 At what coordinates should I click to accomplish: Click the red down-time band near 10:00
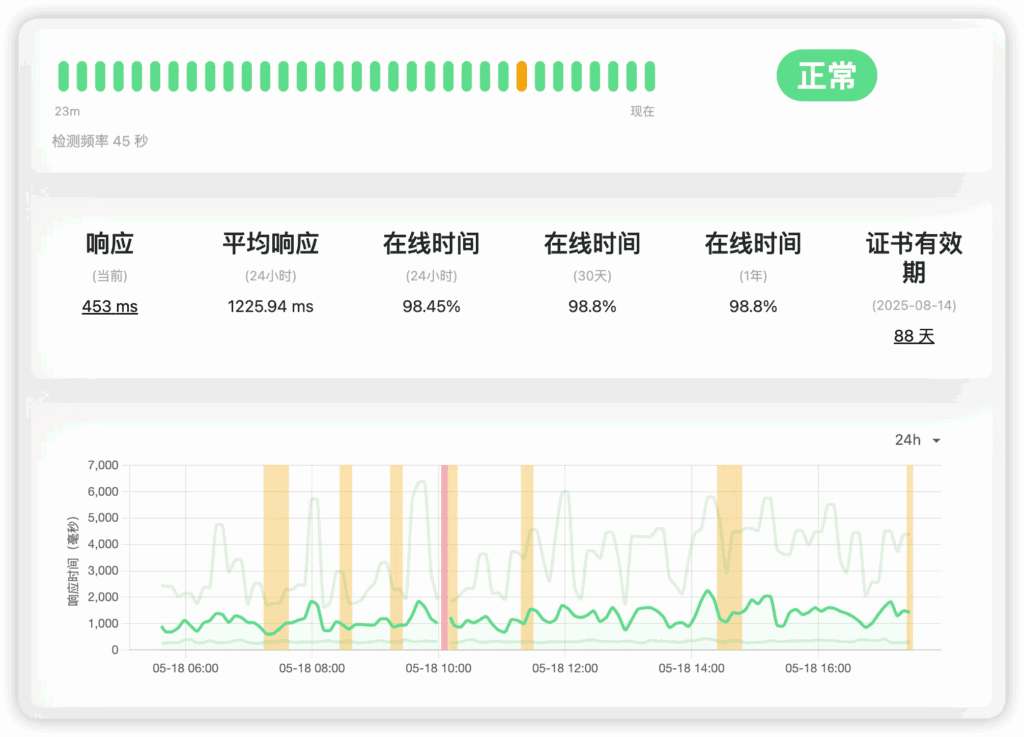(x=444, y=557)
